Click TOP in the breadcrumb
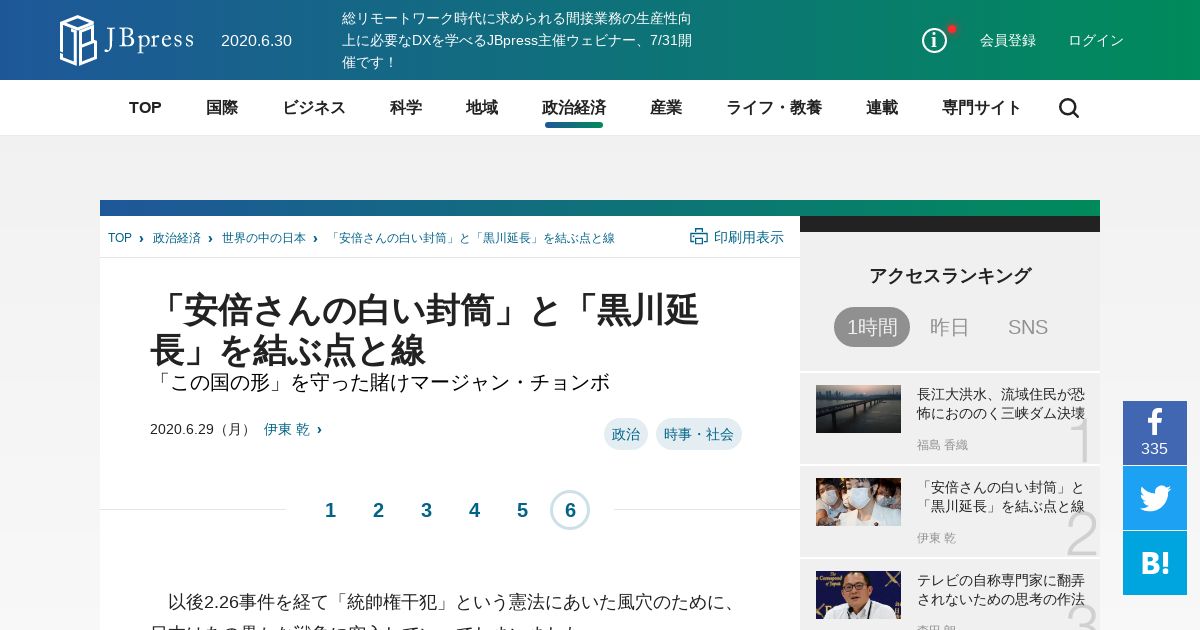This screenshot has width=1200, height=630. (x=120, y=238)
